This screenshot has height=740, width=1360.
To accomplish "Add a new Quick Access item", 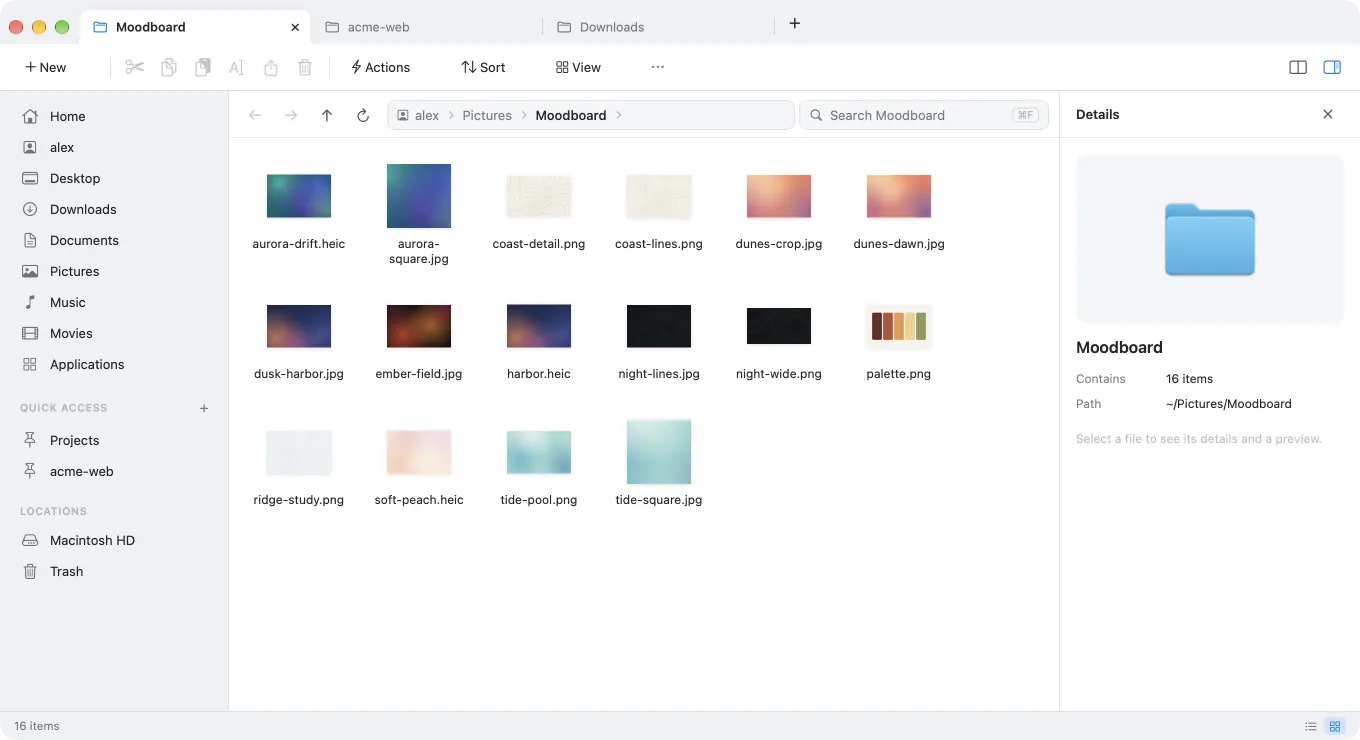I will 204,408.
